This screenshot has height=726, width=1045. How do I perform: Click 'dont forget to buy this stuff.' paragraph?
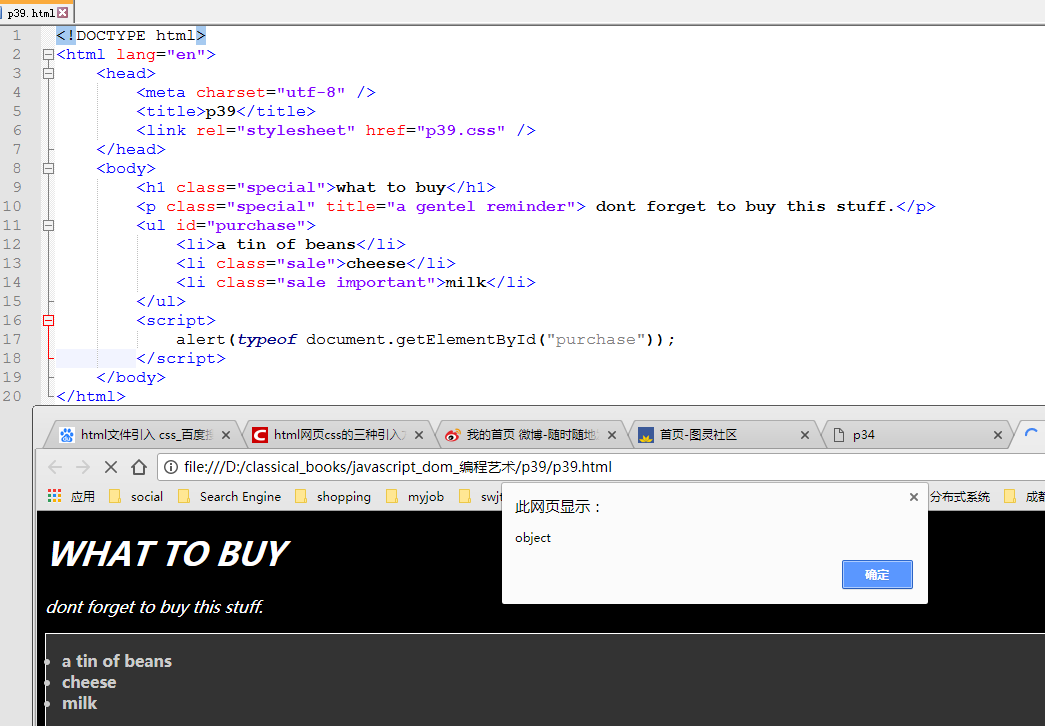point(155,607)
